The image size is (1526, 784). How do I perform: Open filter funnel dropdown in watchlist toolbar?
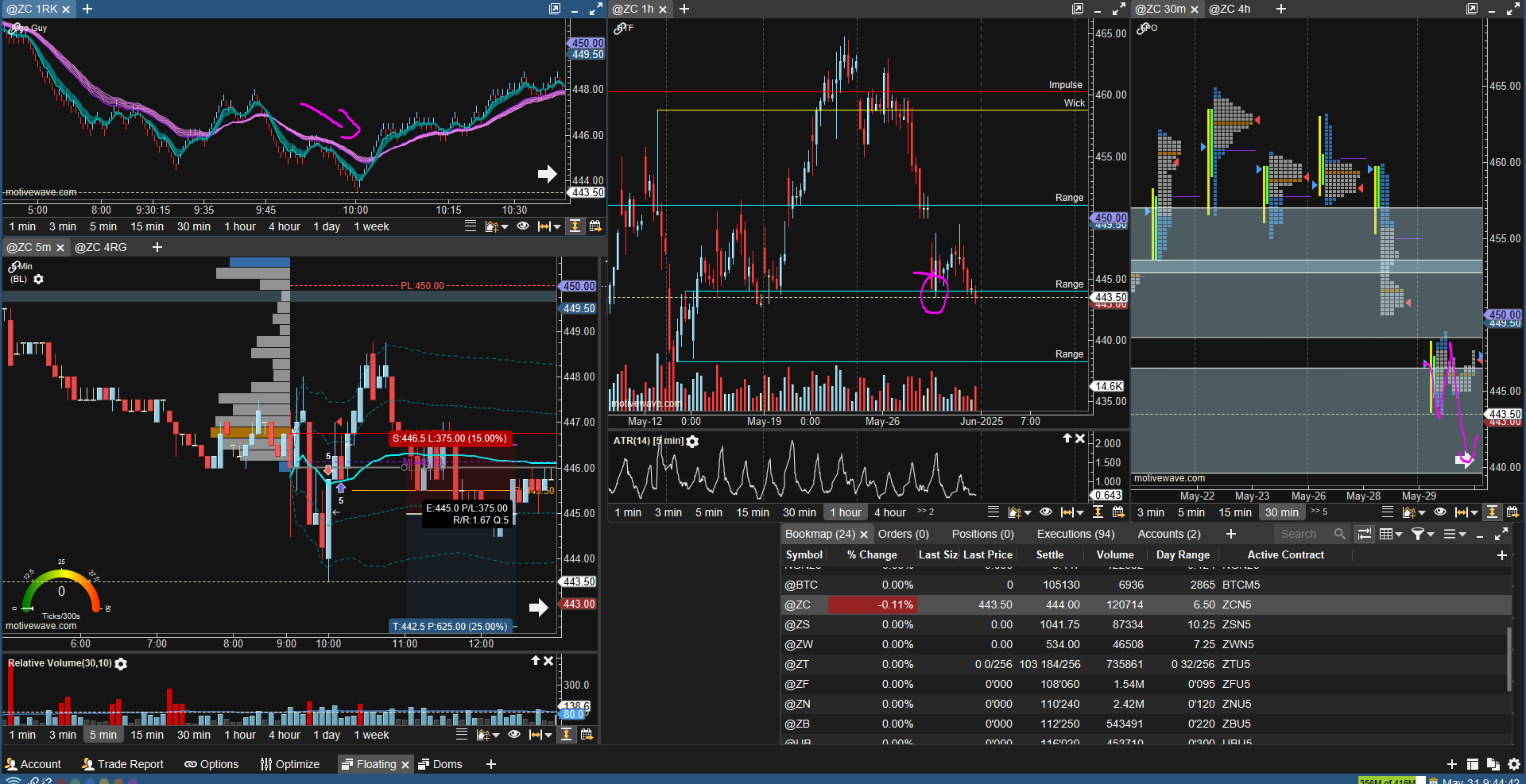[1423, 534]
